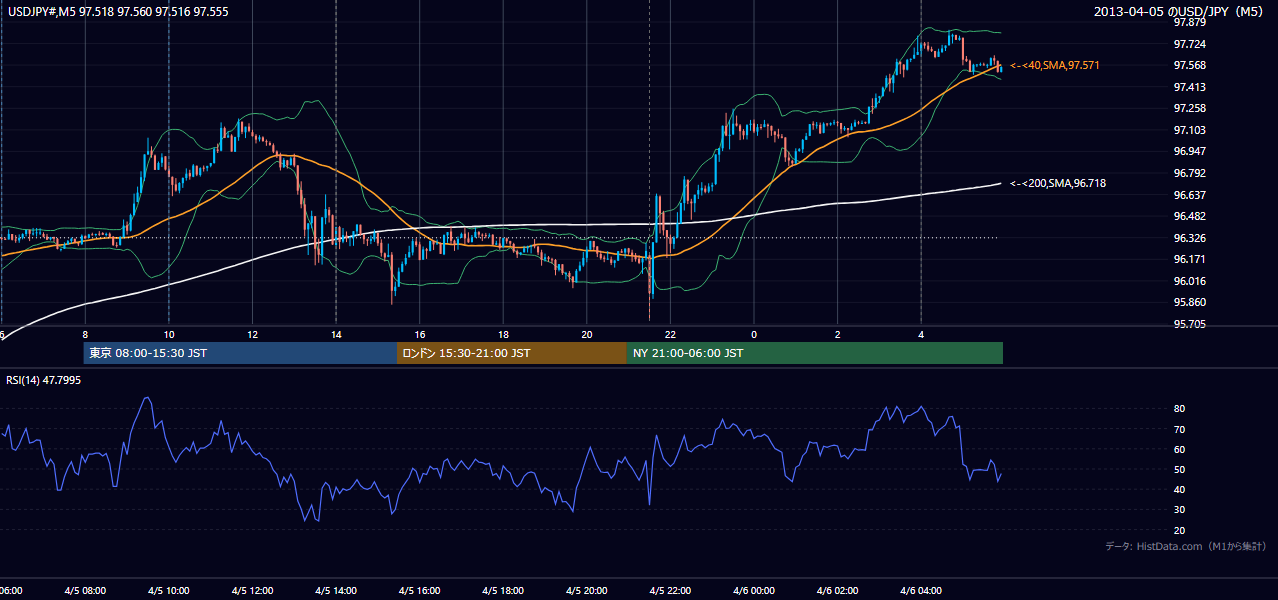Click price axis value 95.705
This screenshot has height=600, width=1278.
[x=1188, y=324]
